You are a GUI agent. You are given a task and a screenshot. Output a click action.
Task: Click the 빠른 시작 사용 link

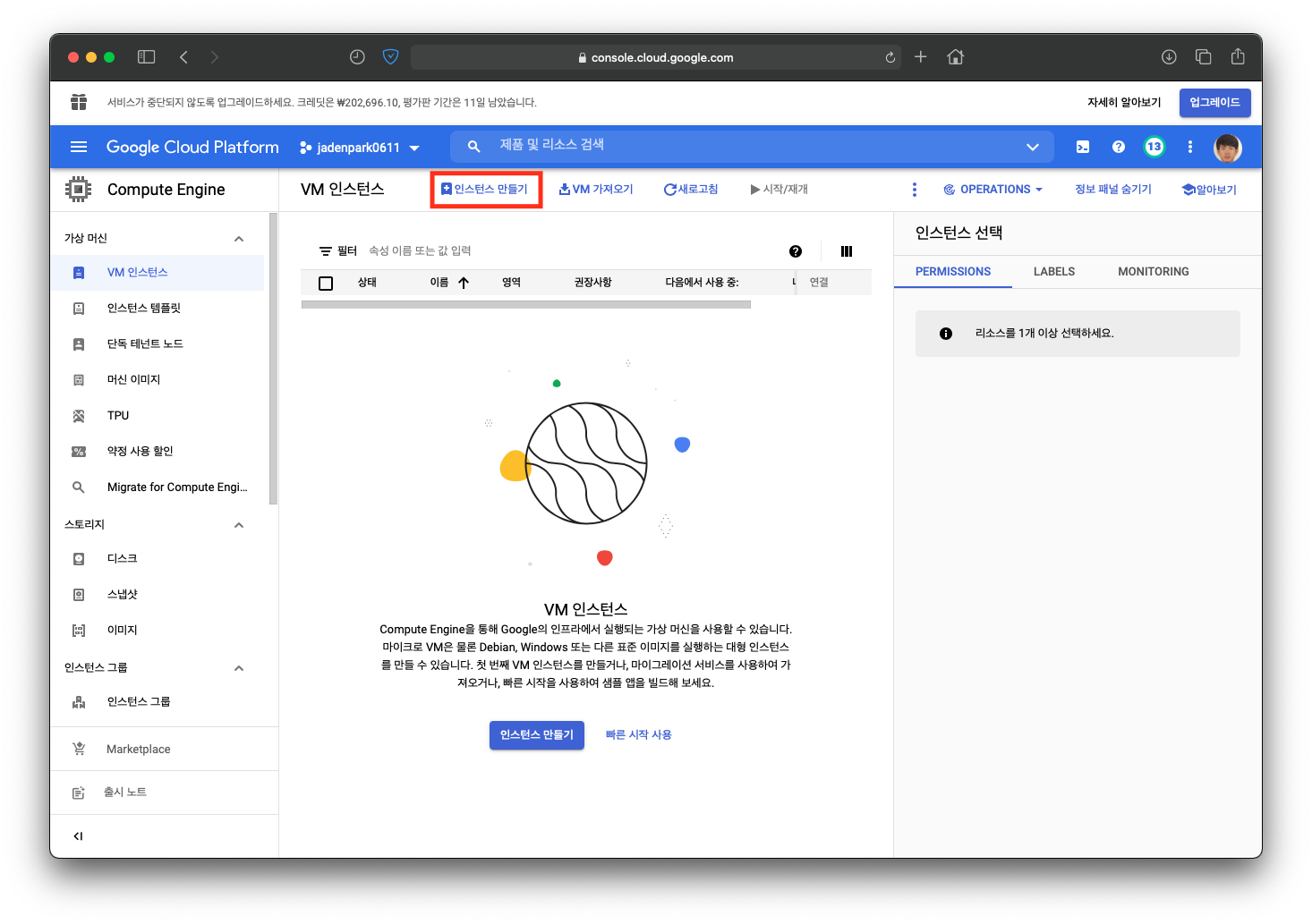click(639, 735)
